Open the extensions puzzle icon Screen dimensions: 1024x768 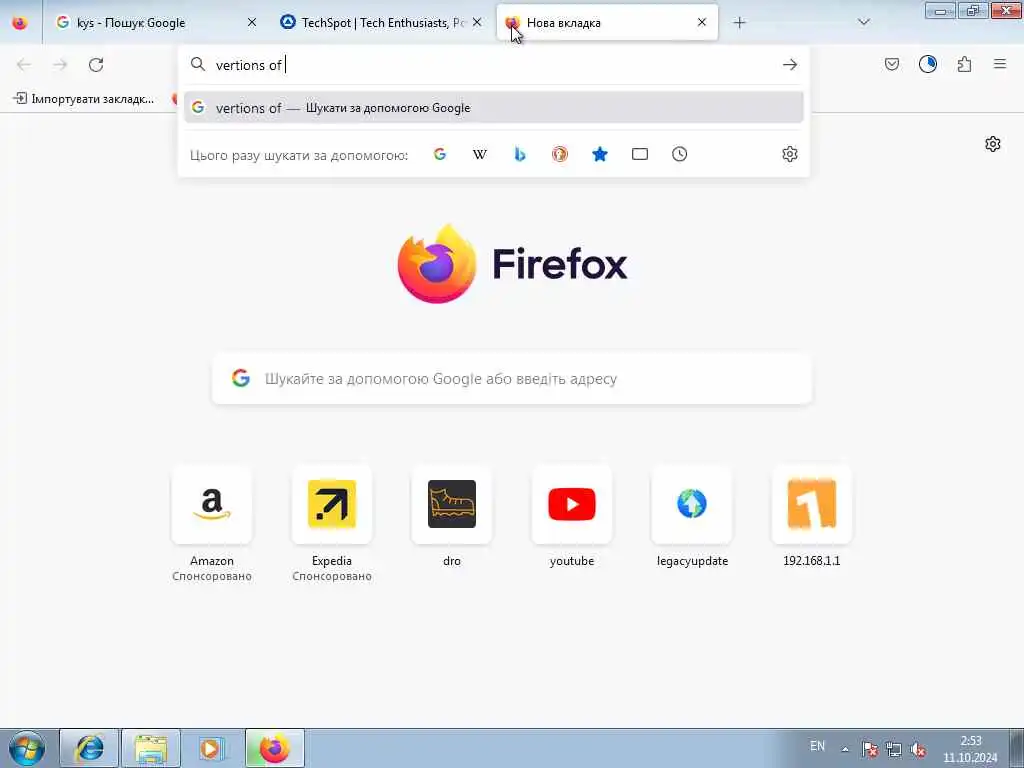click(964, 64)
